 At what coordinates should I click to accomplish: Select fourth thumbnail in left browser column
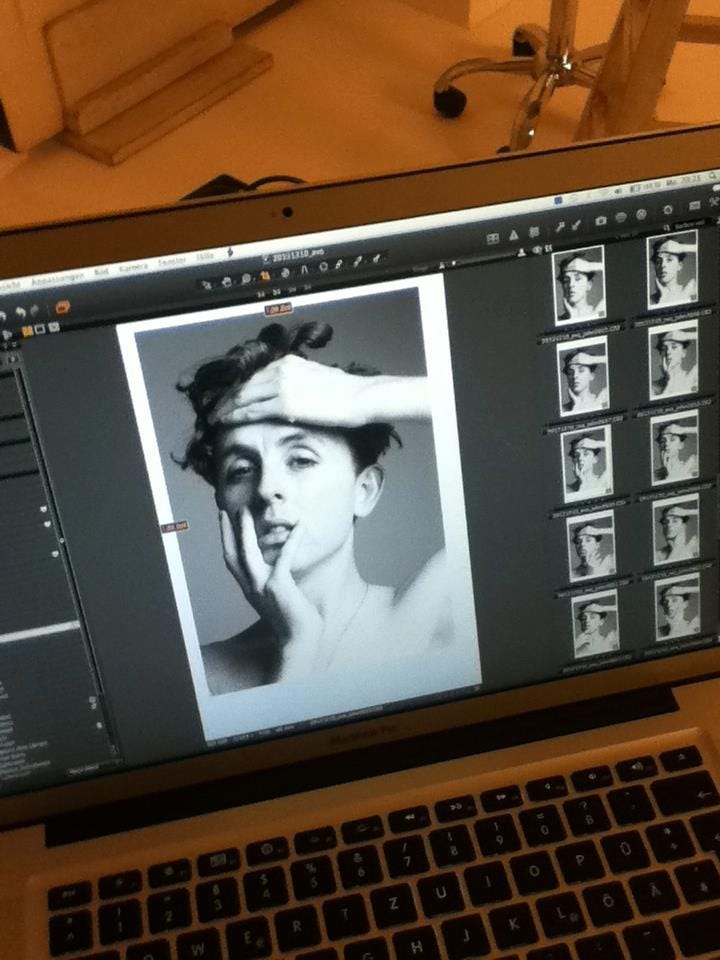pos(591,546)
